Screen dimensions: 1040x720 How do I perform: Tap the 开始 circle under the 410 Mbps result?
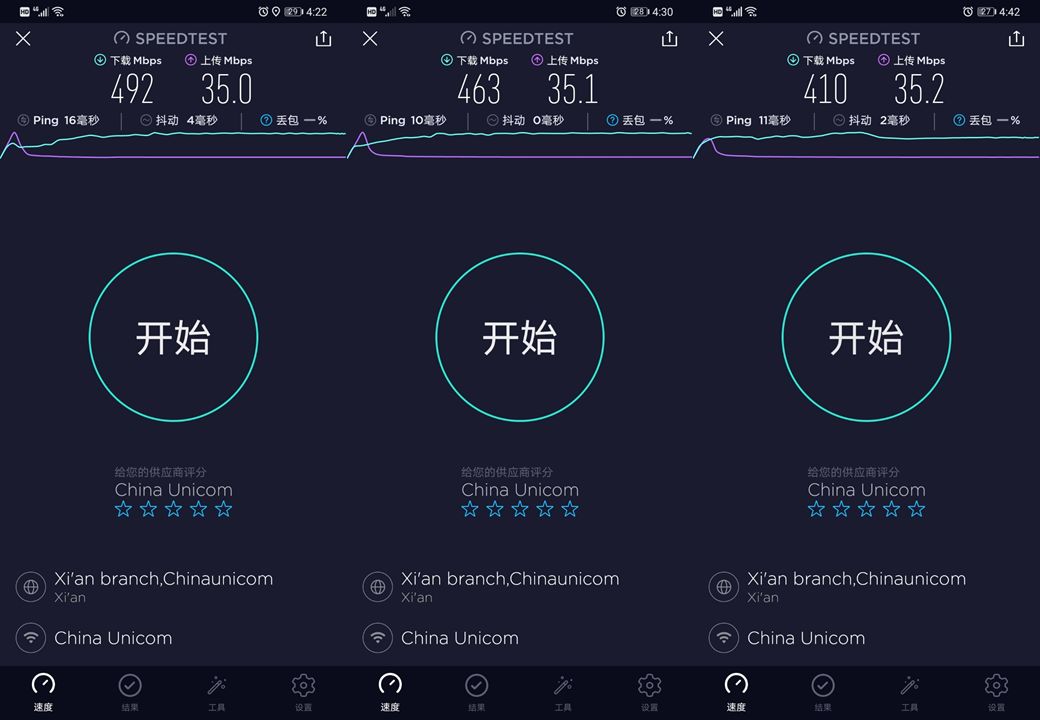click(866, 337)
